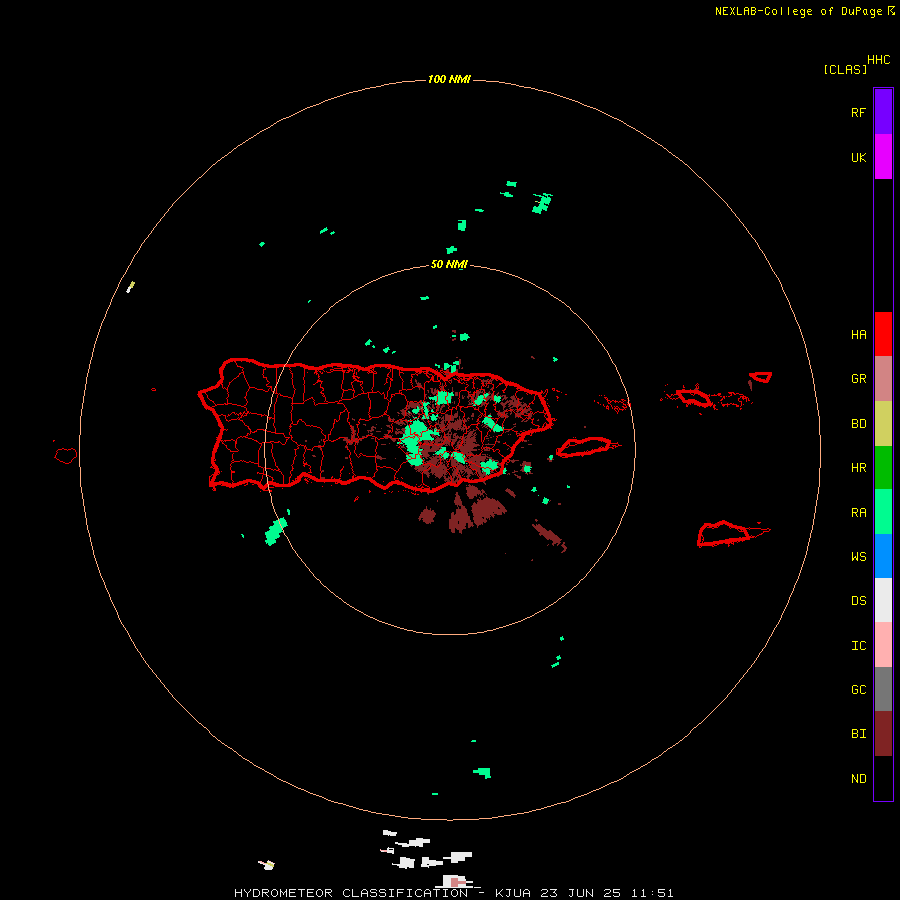Click the 50 NMI range ring label
900x900 pixels.
tap(449, 264)
